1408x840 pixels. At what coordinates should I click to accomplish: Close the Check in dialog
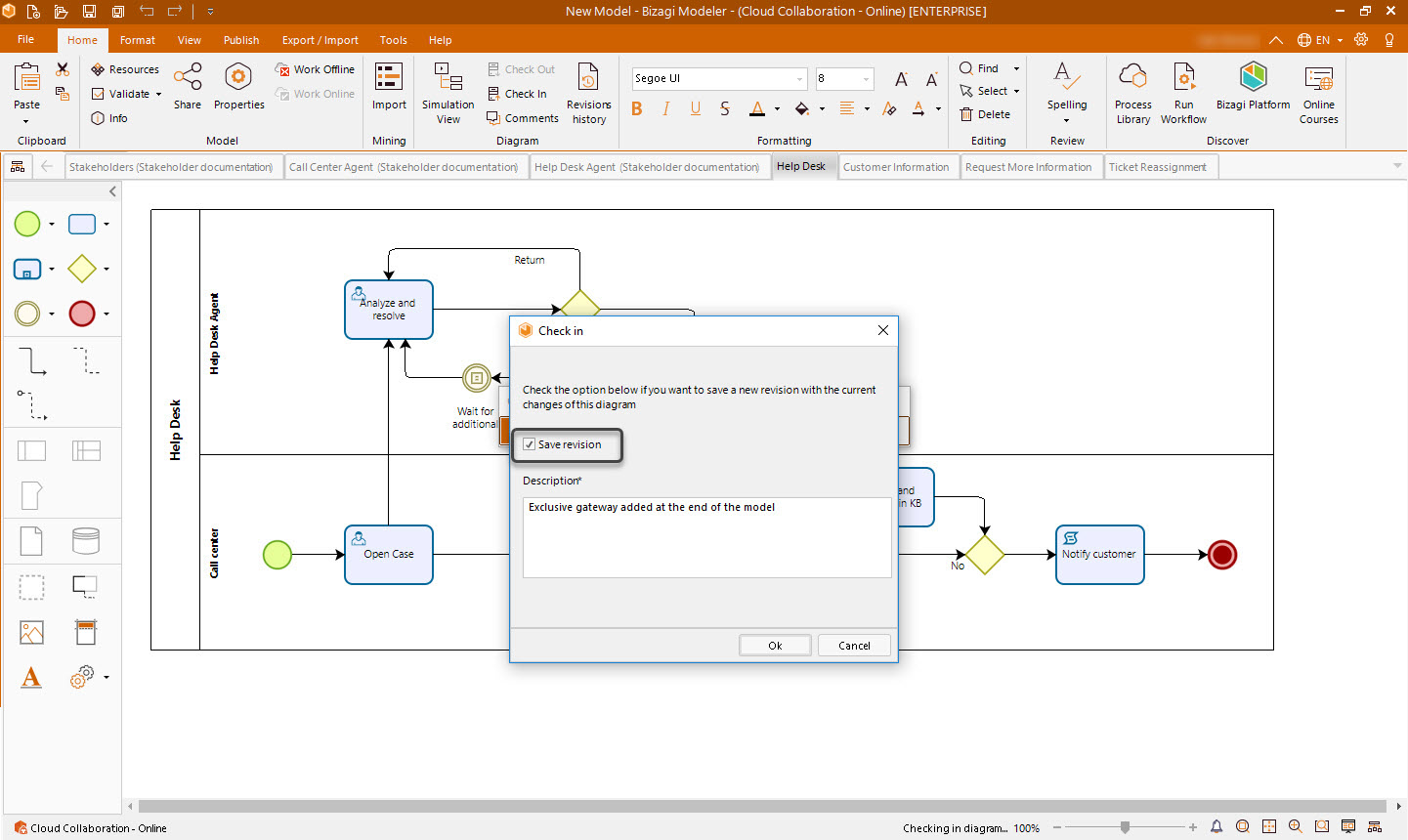click(x=883, y=330)
